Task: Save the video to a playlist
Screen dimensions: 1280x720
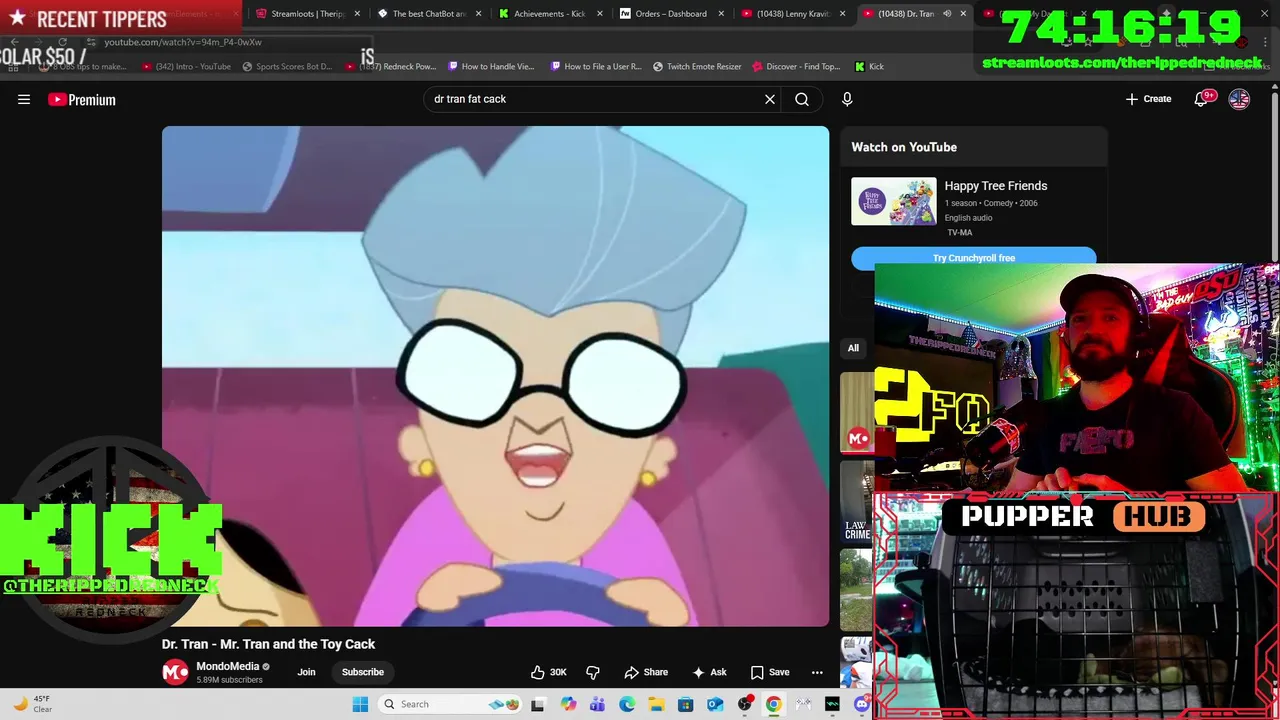Action: pyautogui.click(x=770, y=672)
